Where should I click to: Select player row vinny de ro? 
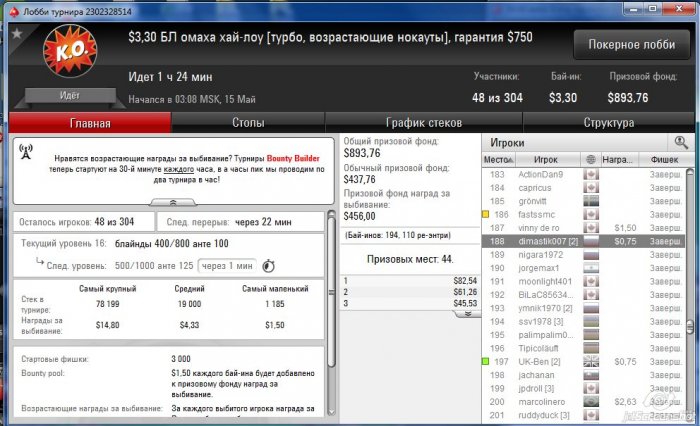583,228
